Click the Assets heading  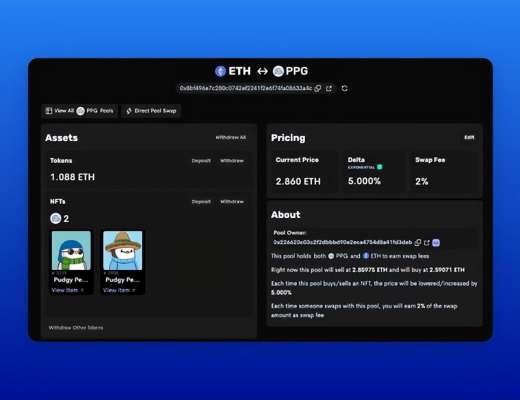(x=61, y=138)
